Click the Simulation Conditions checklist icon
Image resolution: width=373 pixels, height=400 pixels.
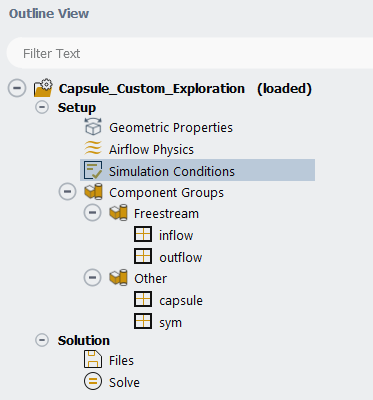click(x=93, y=170)
